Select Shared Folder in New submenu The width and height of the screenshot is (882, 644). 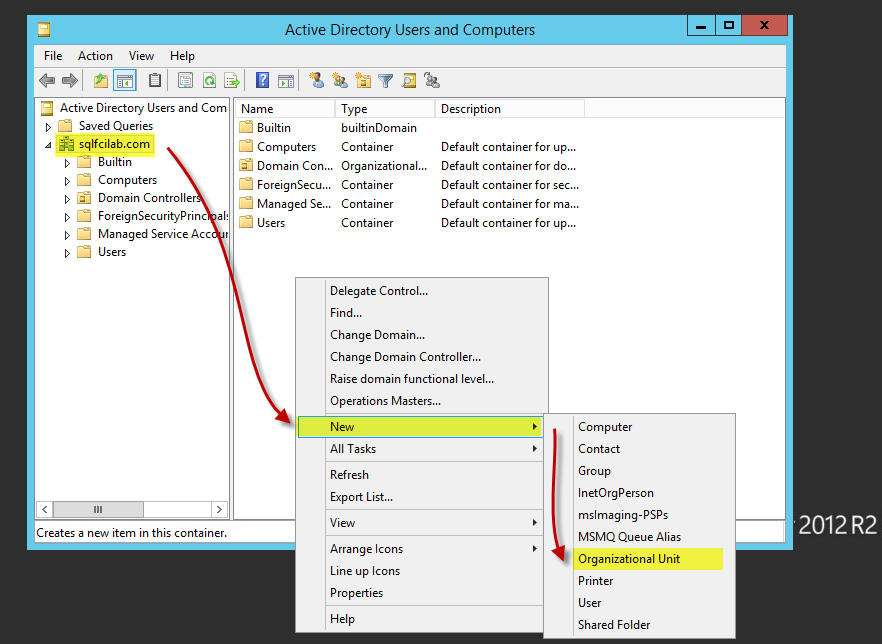tap(640, 624)
